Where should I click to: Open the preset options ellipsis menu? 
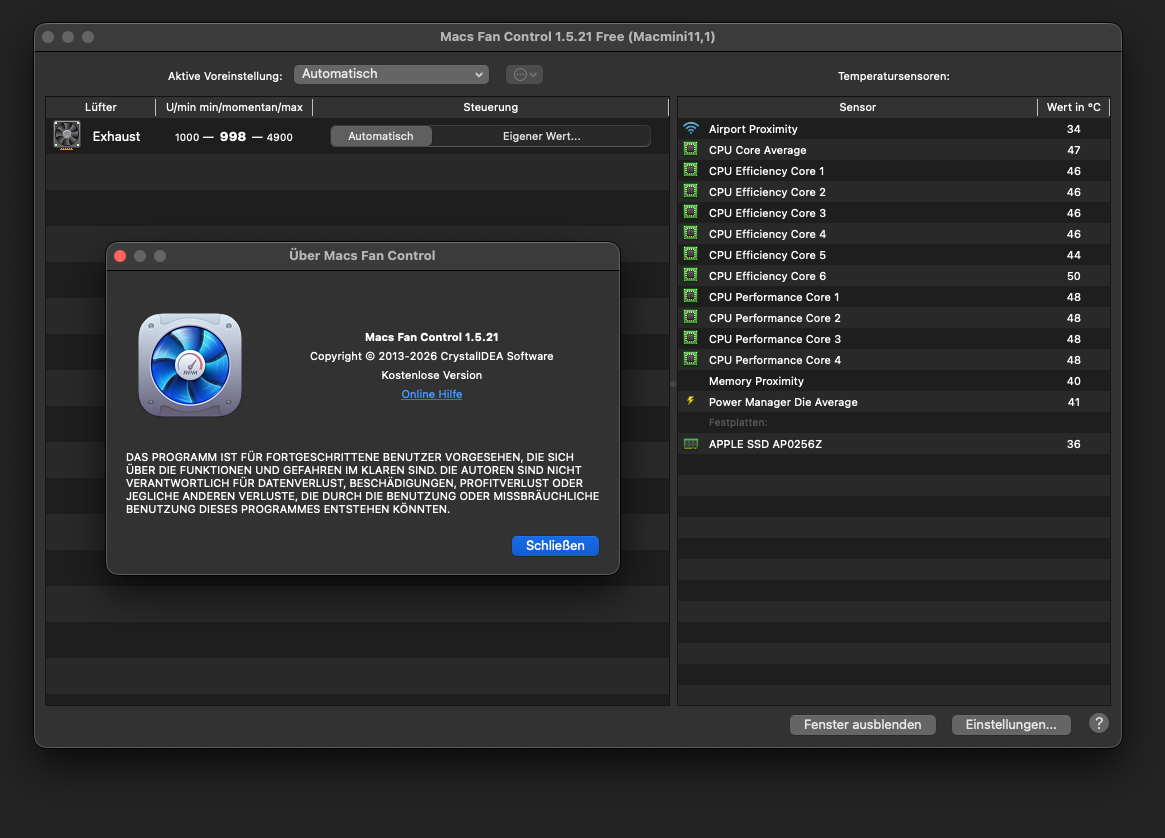click(525, 74)
